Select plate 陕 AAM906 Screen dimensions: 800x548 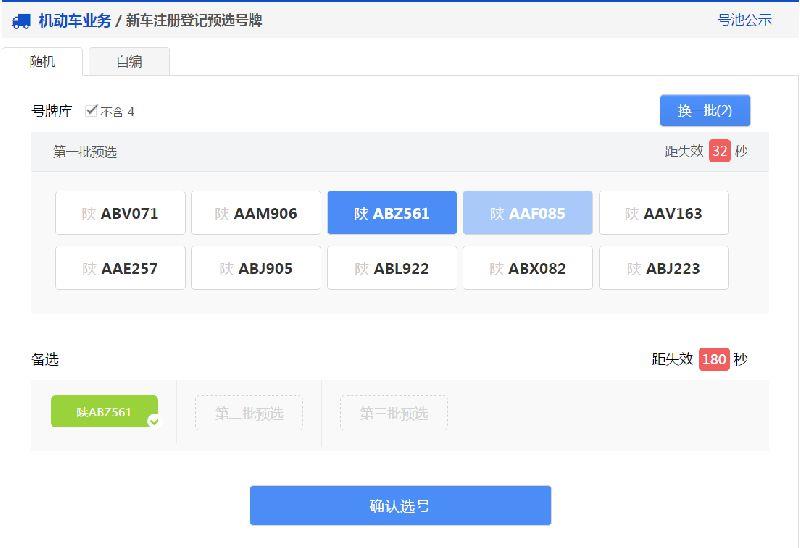(x=256, y=213)
